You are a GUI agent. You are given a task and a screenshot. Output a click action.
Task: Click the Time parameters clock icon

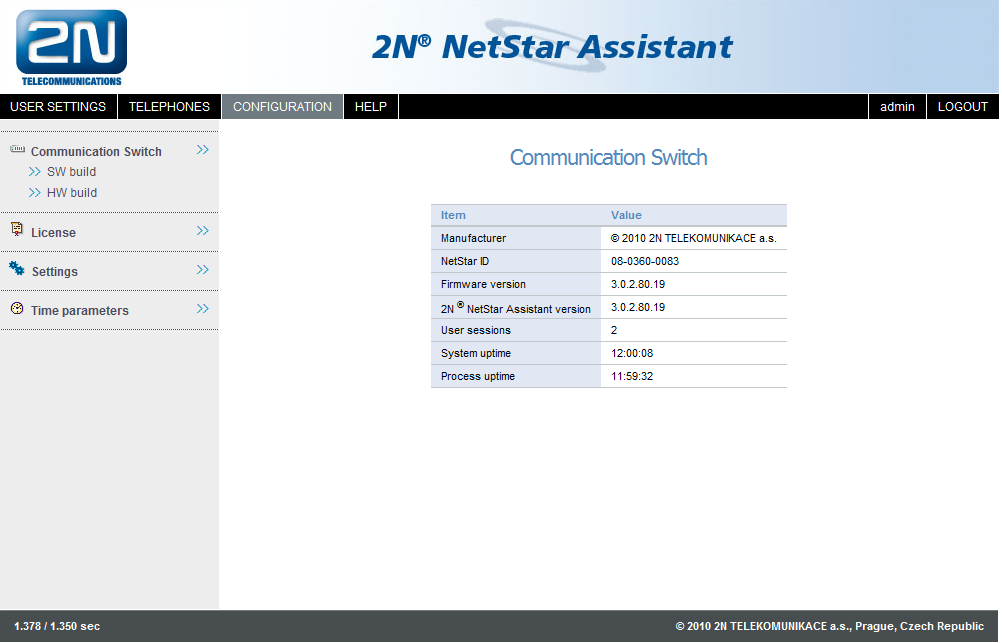[17, 308]
